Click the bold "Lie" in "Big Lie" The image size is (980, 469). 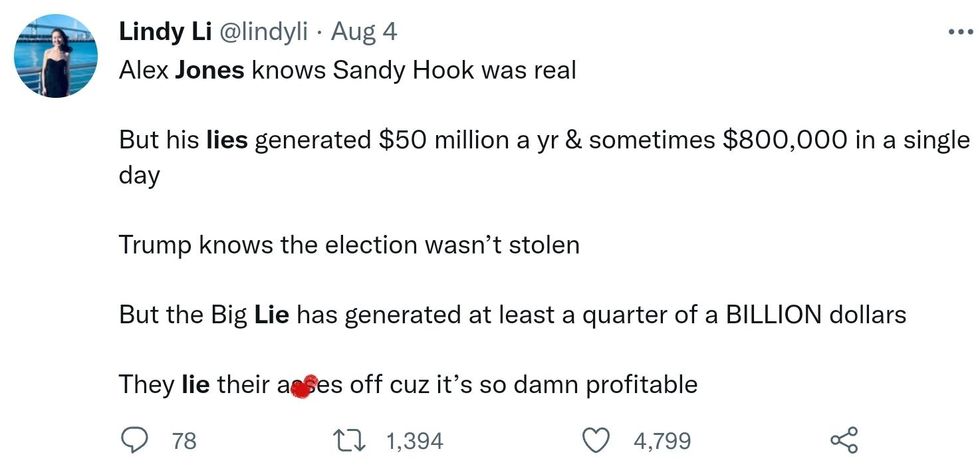coord(272,314)
